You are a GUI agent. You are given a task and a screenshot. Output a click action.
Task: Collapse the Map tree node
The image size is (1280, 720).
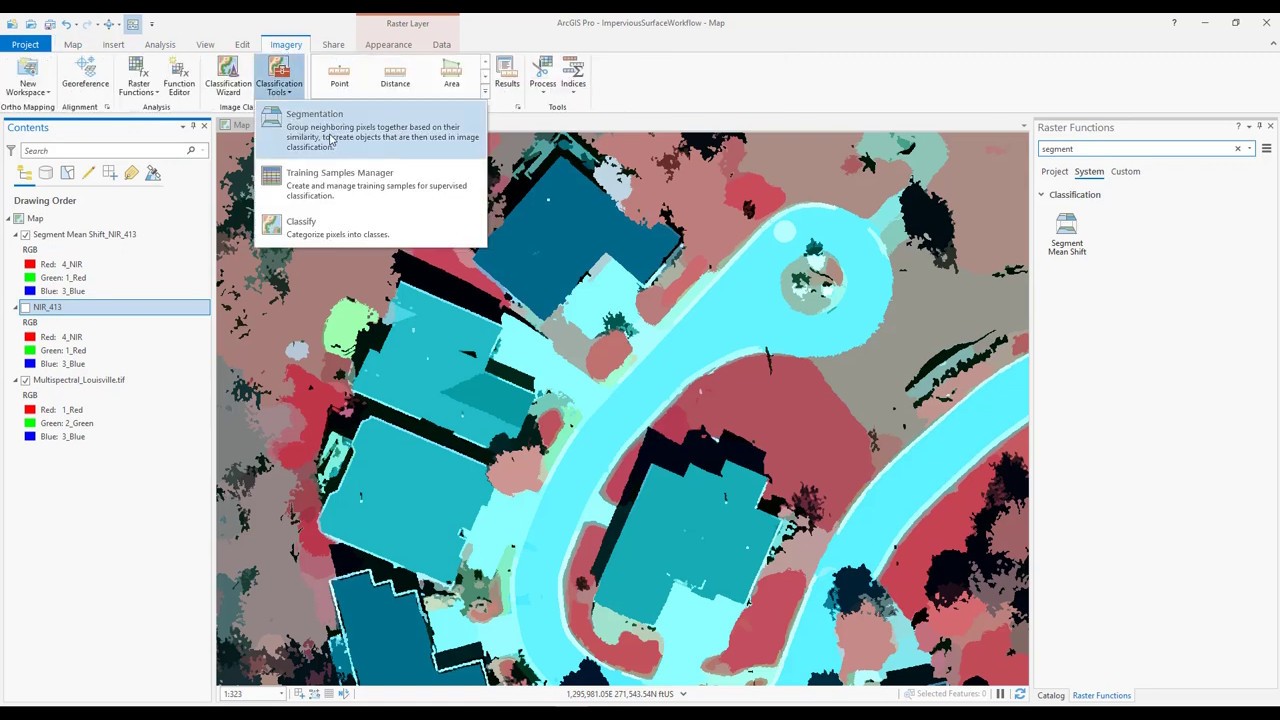(x=7, y=218)
